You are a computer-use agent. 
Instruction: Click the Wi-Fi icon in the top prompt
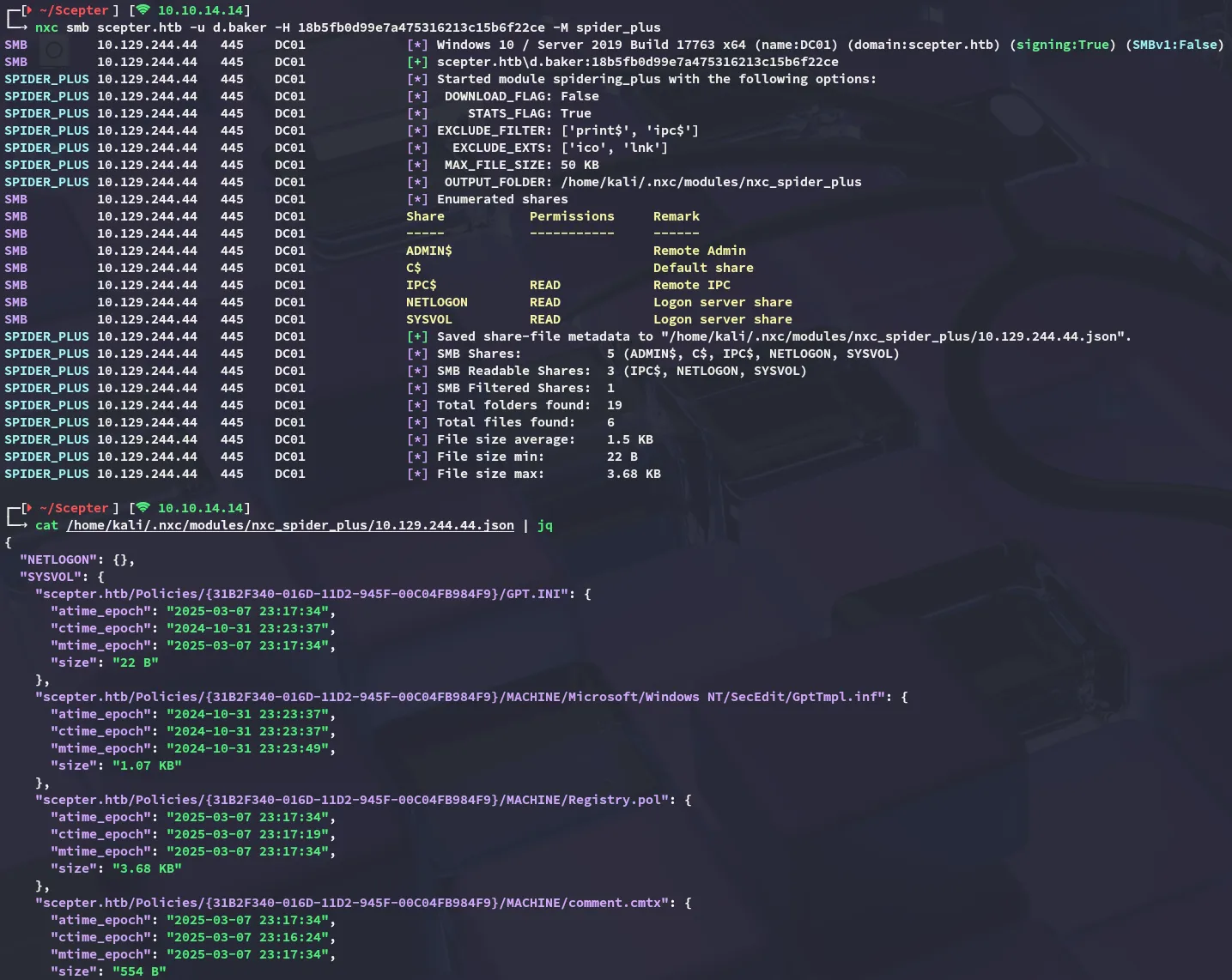point(143,10)
